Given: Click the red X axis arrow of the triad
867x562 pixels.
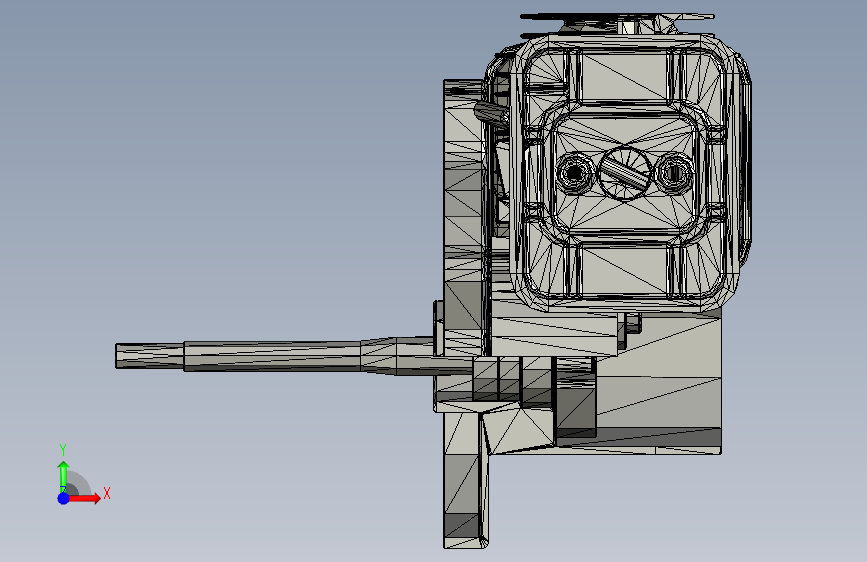Looking at the screenshot, I should click(x=84, y=498).
